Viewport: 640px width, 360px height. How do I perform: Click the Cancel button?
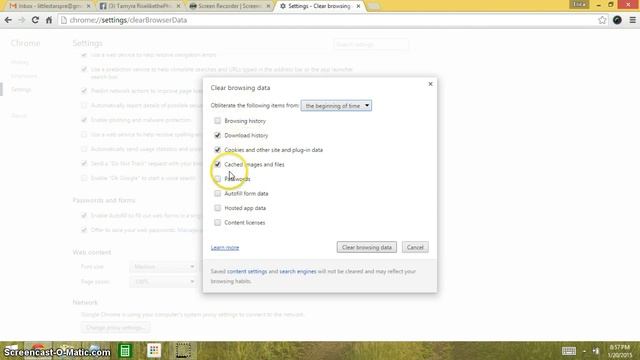coord(415,247)
